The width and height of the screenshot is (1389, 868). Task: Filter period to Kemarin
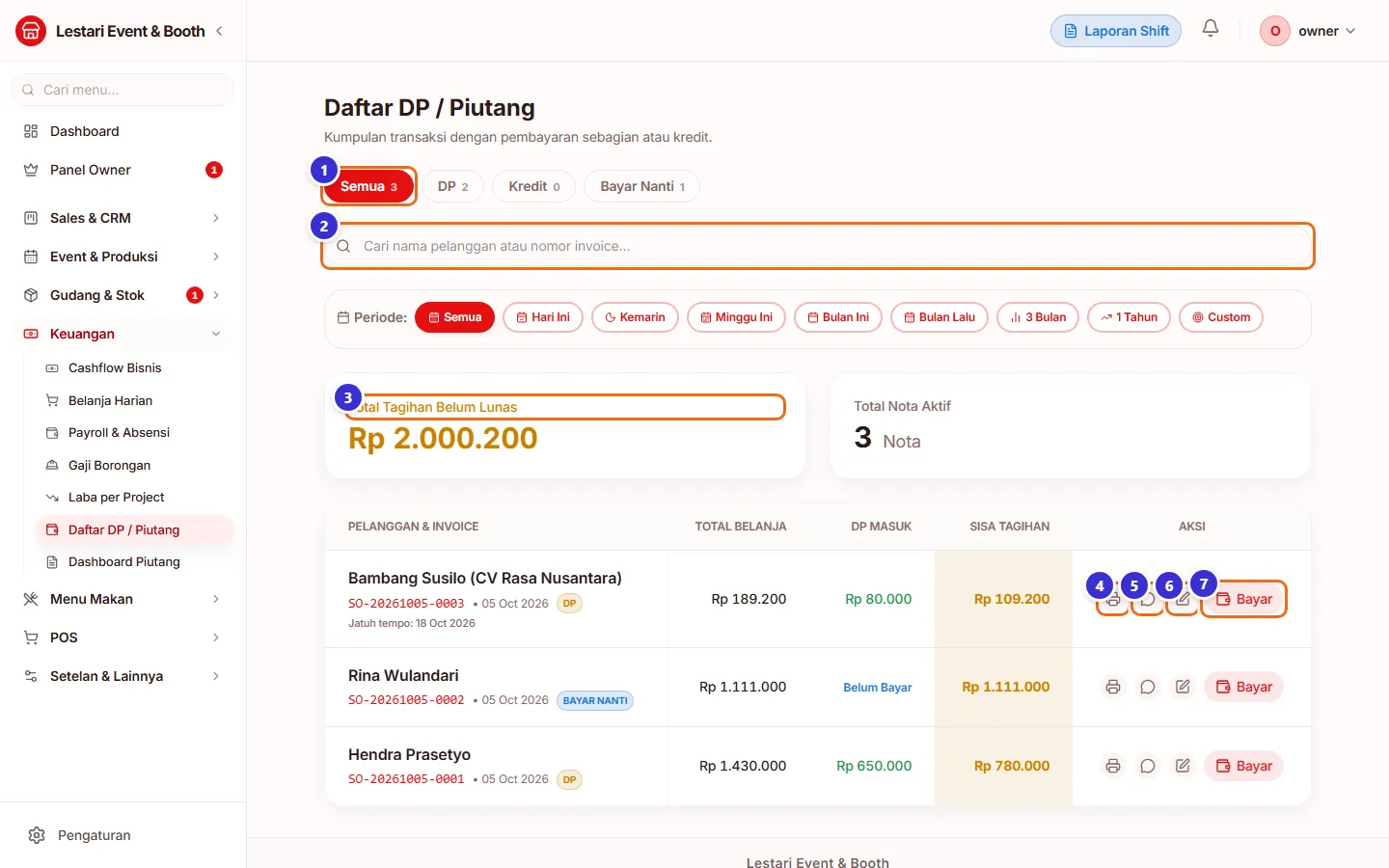pos(635,317)
